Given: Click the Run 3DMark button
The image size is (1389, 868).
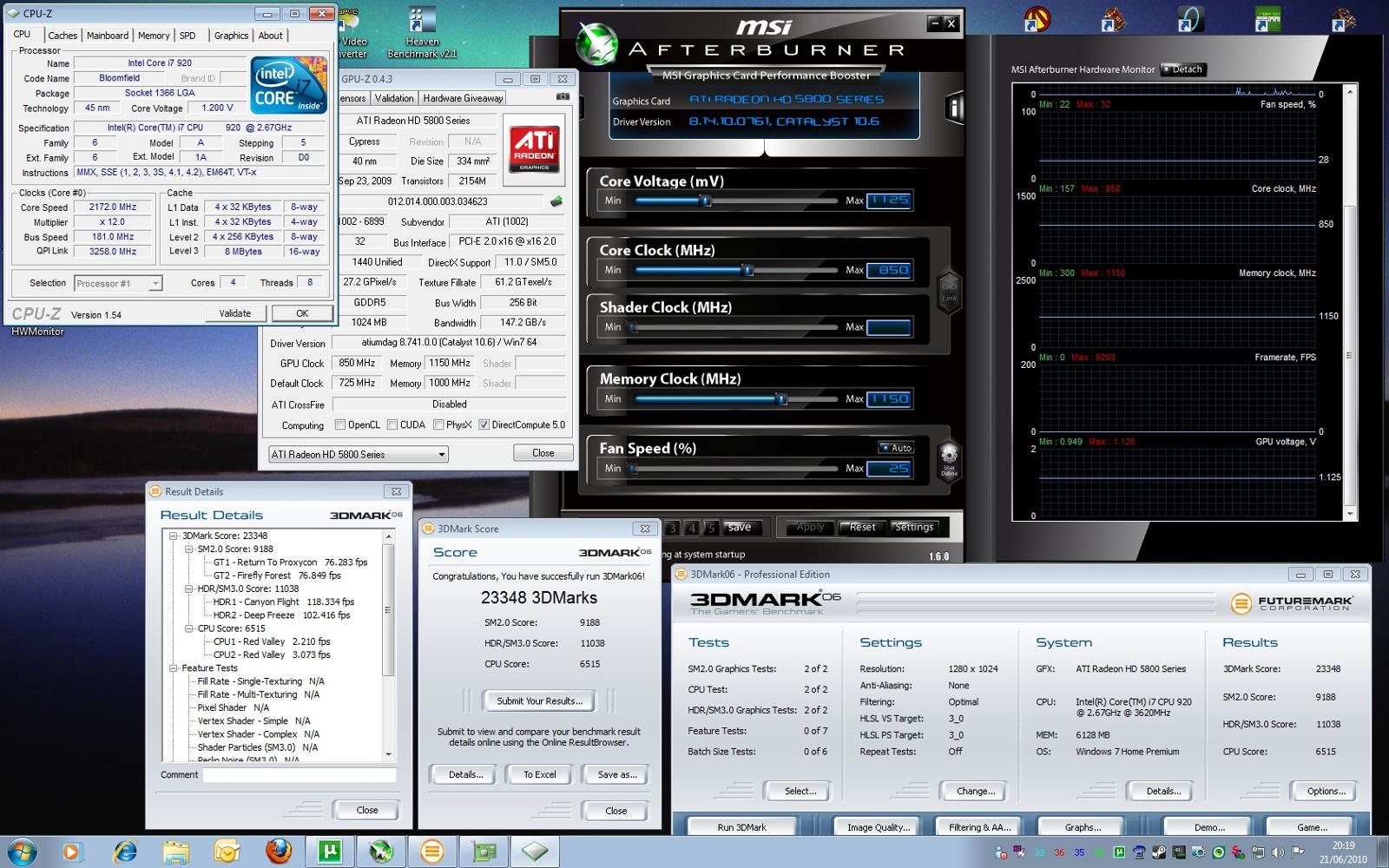Looking at the screenshot, I should (741, 827).
